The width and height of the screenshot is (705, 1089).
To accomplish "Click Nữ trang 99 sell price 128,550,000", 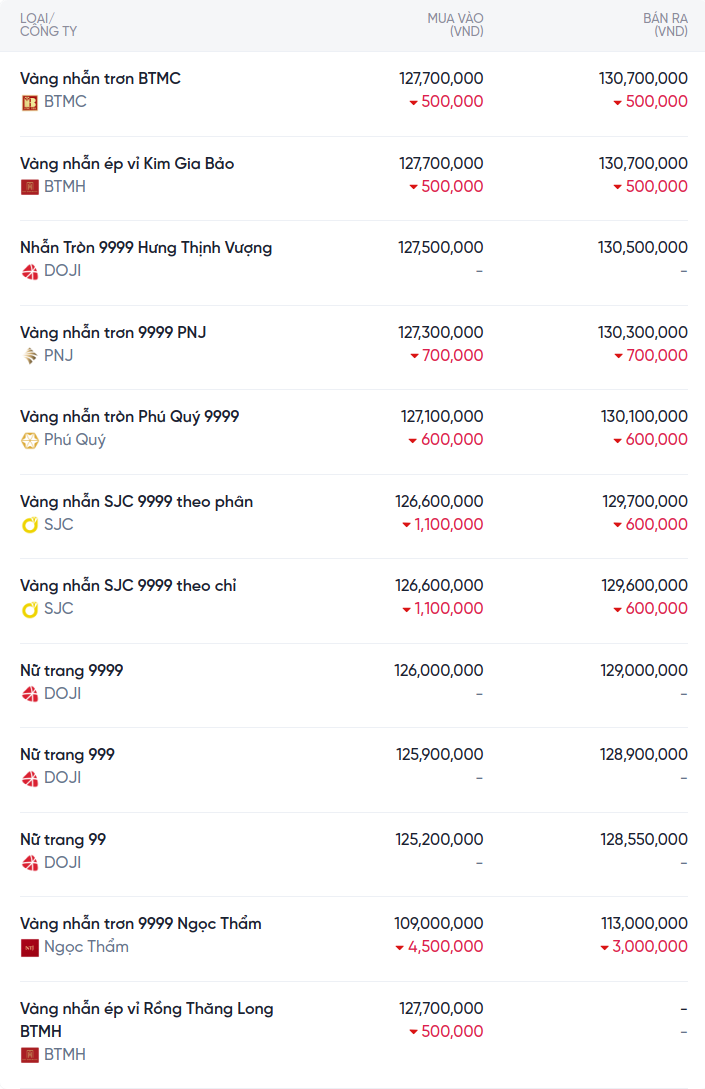I will (x=644, y=839).
